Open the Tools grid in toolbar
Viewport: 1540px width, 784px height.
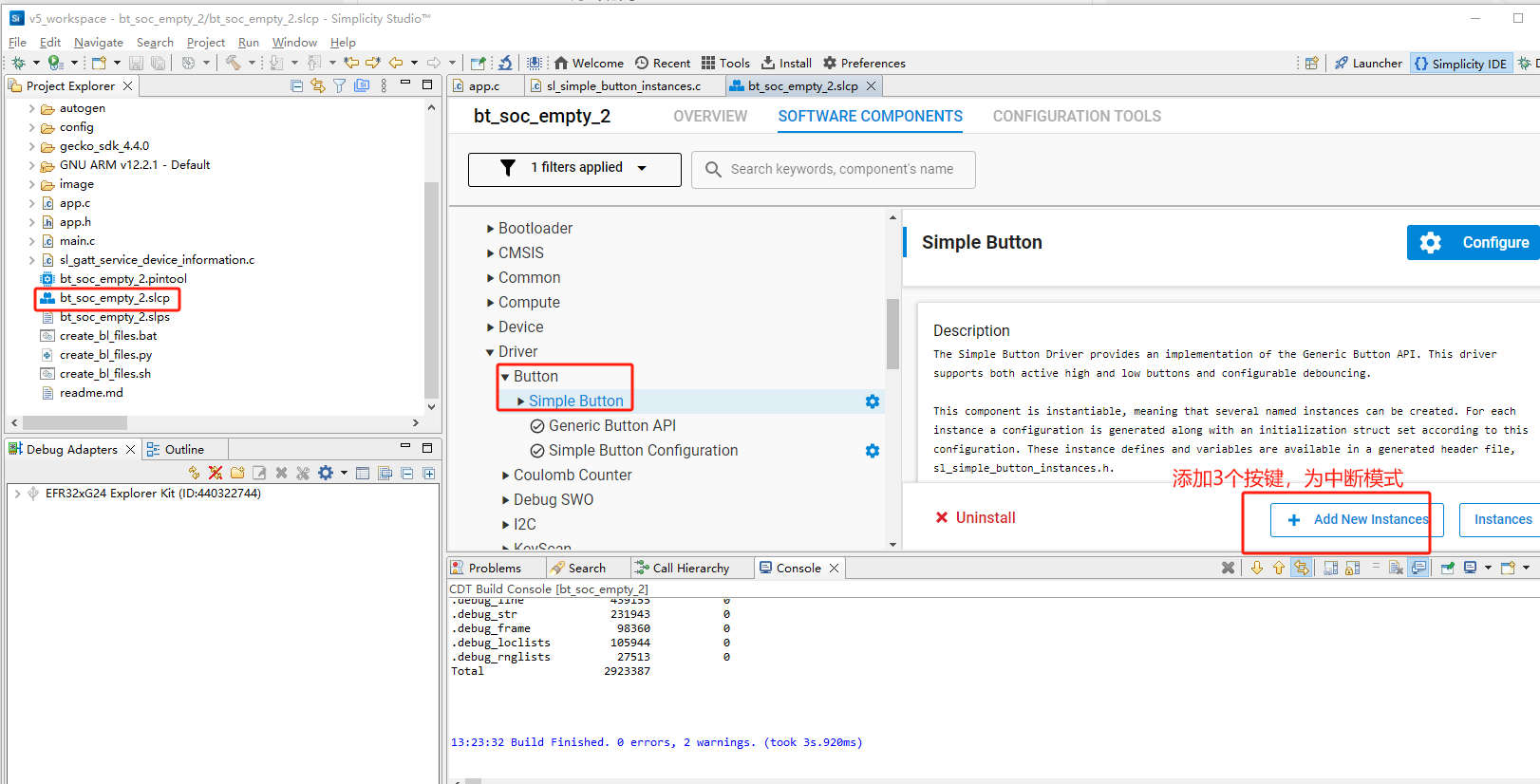pos(725,63)
